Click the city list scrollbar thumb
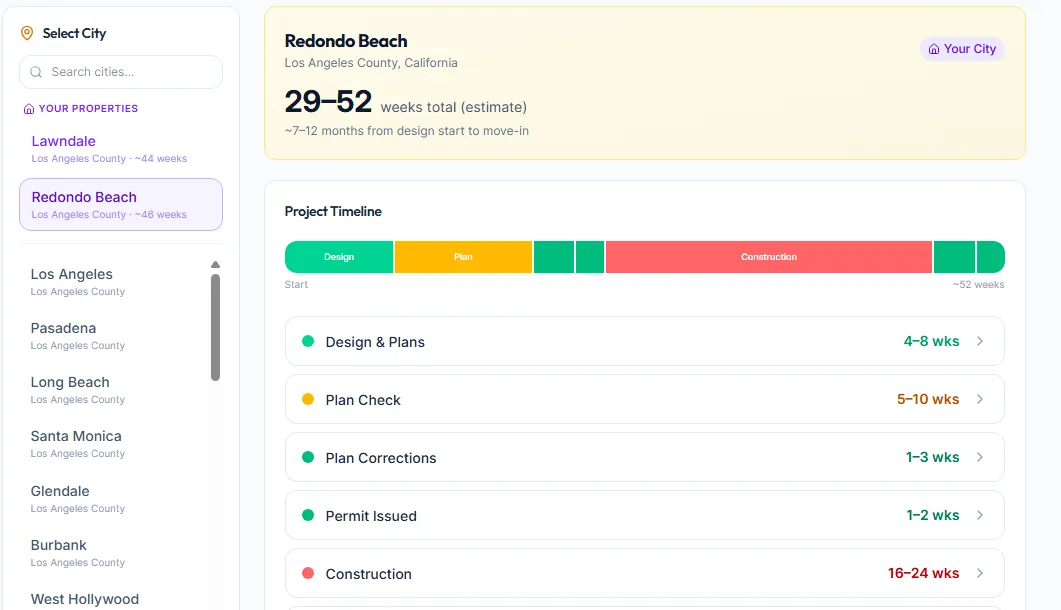 215,328
